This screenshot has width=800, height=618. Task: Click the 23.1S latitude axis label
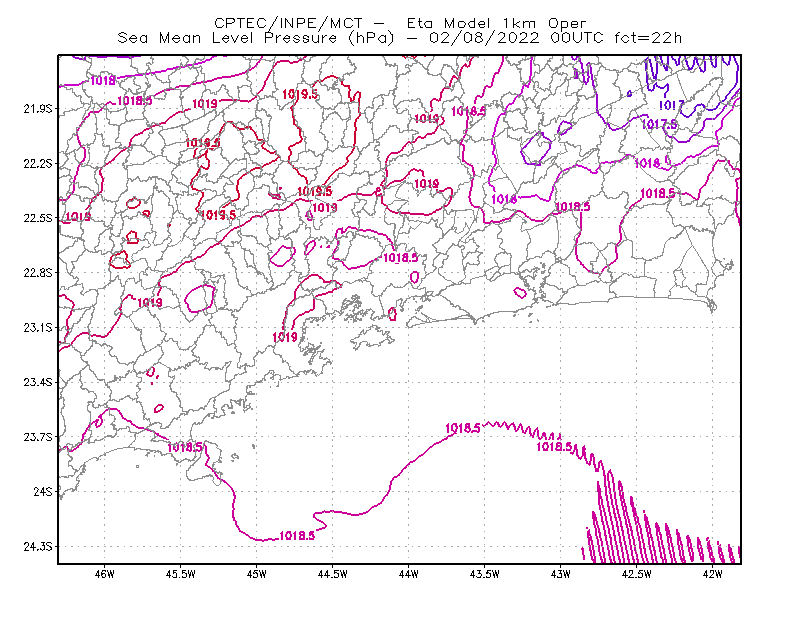click(38, 327)
